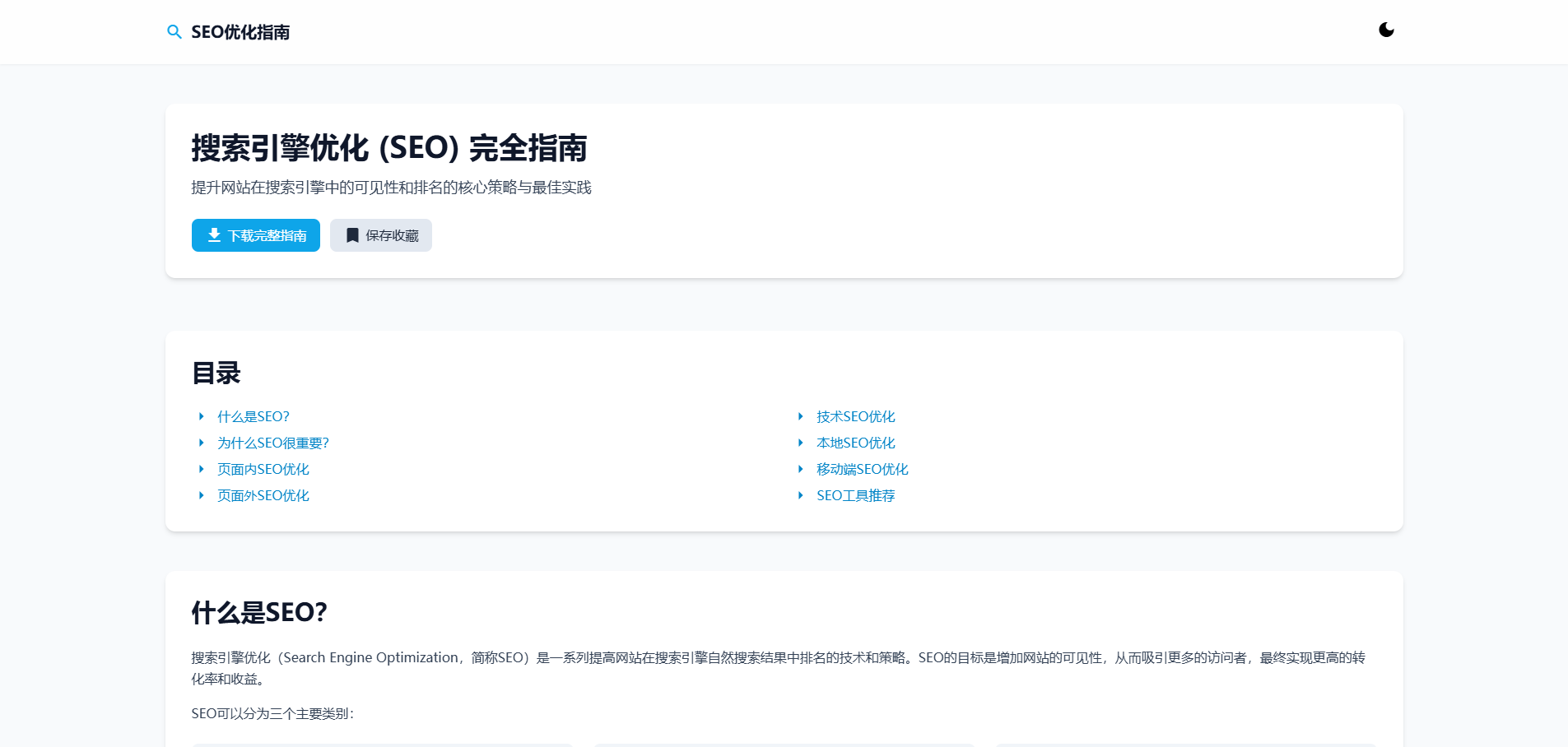Click the triangle bullet before 移动端SEO优化
1568x747 pixels.
pyautogui.click(x=800, y=470)
